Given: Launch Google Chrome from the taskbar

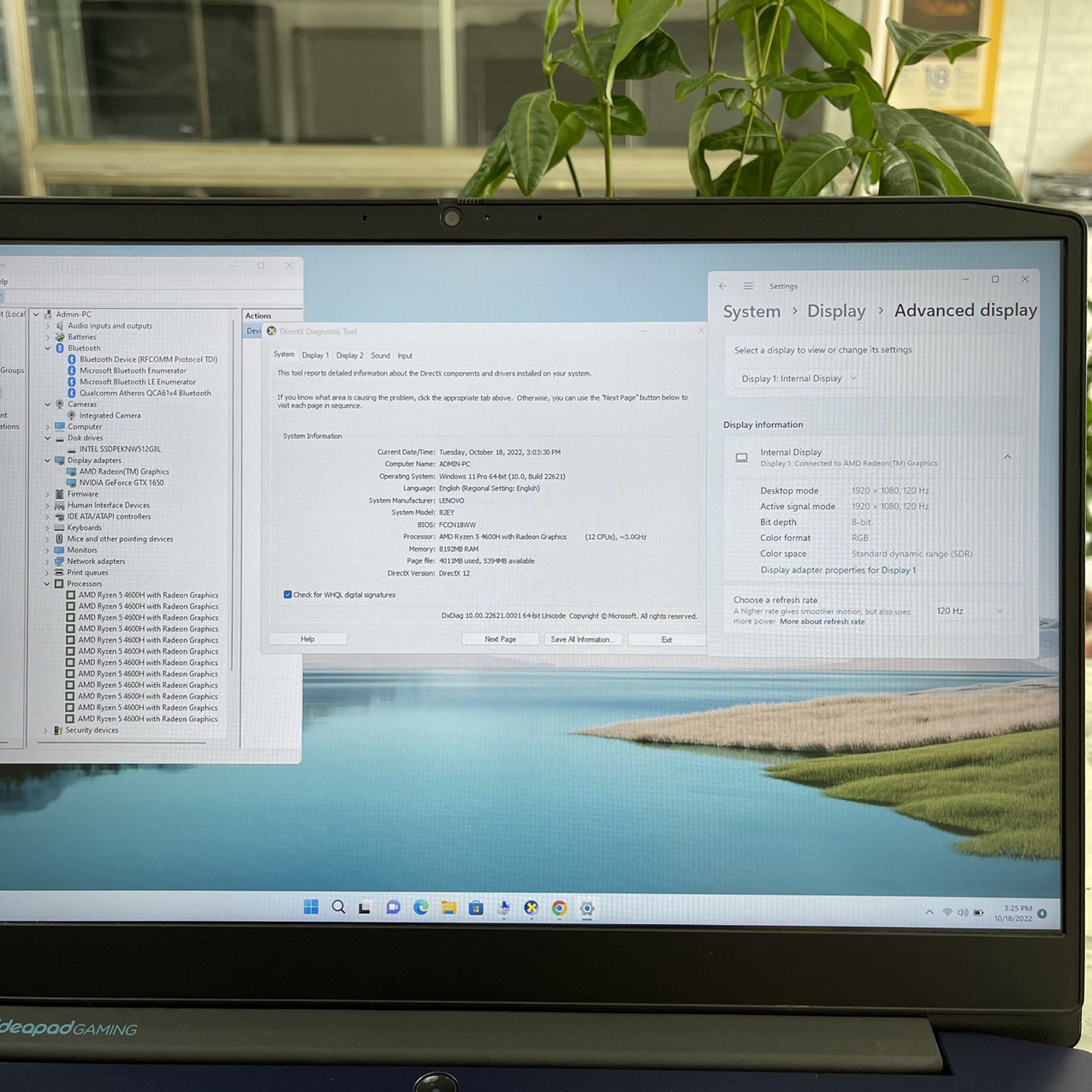Looking at the screenshot, I should (559, 909).
